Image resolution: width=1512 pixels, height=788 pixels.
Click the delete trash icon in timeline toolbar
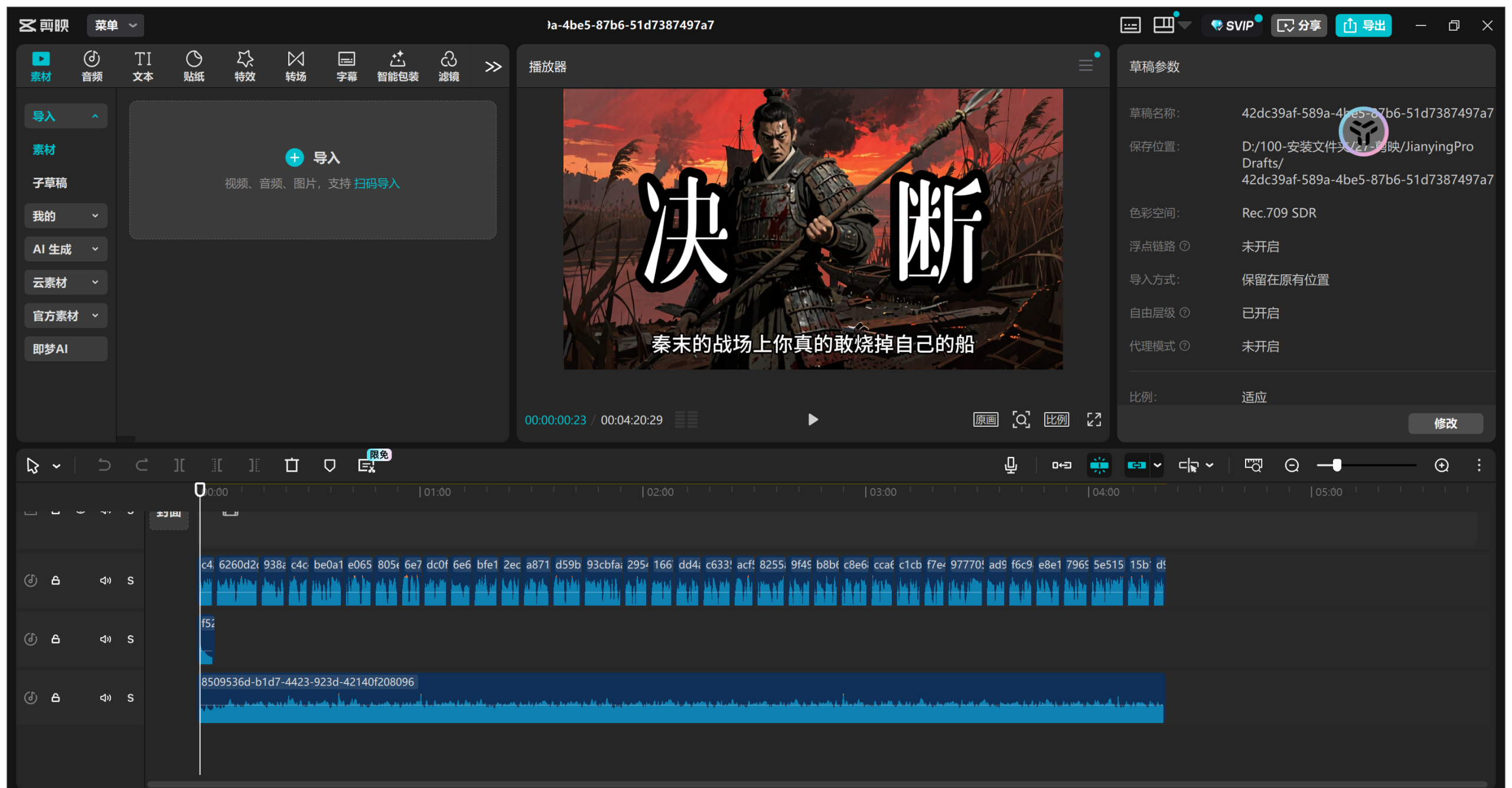tap(292, 465)
